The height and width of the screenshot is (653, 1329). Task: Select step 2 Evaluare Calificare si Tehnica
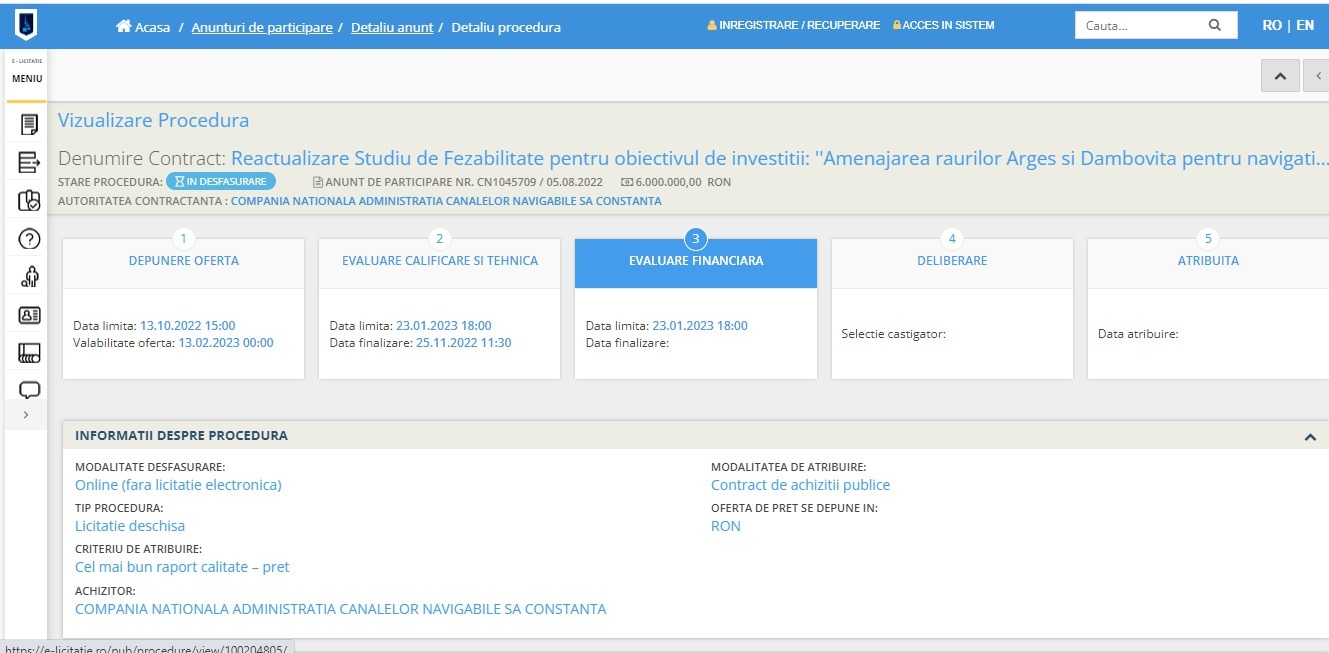[x=439, y=262]
